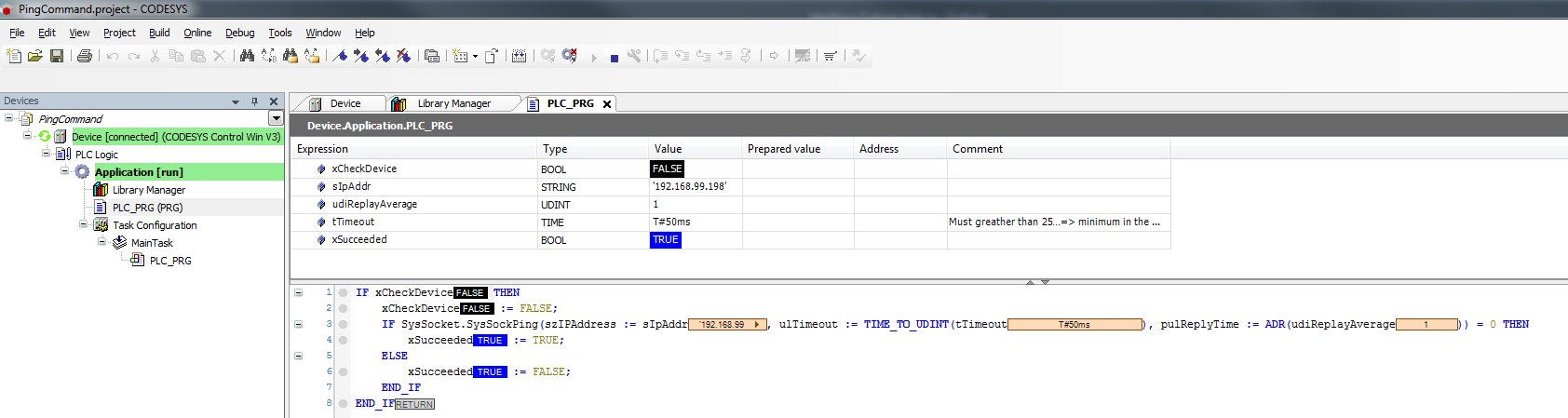
Task: Toggle breakpoint dot on code line 6
Action: pyautogui.click(x=343, y=371)
